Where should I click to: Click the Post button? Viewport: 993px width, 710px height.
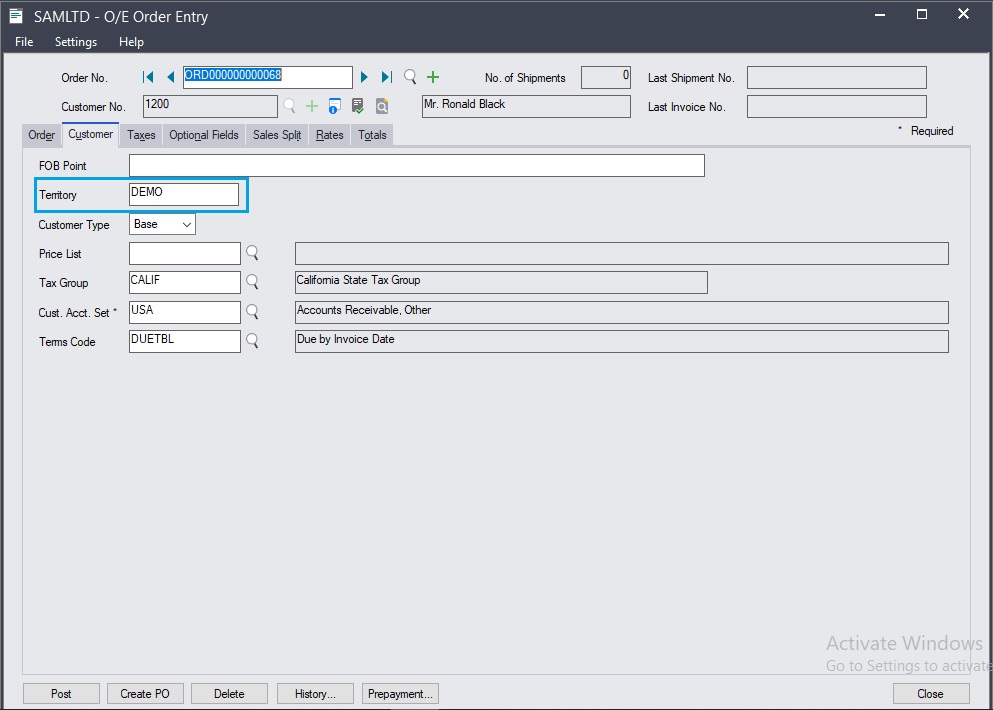61,694
